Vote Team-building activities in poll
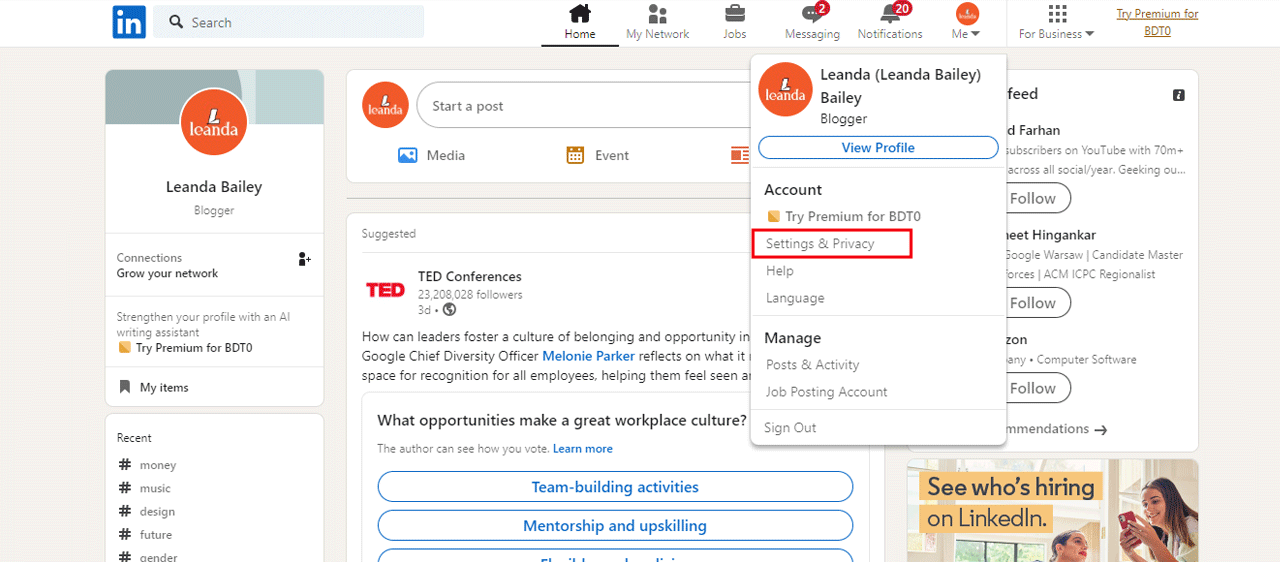The width and height of the screenshot is (1280, 562). tap(615, 487)
